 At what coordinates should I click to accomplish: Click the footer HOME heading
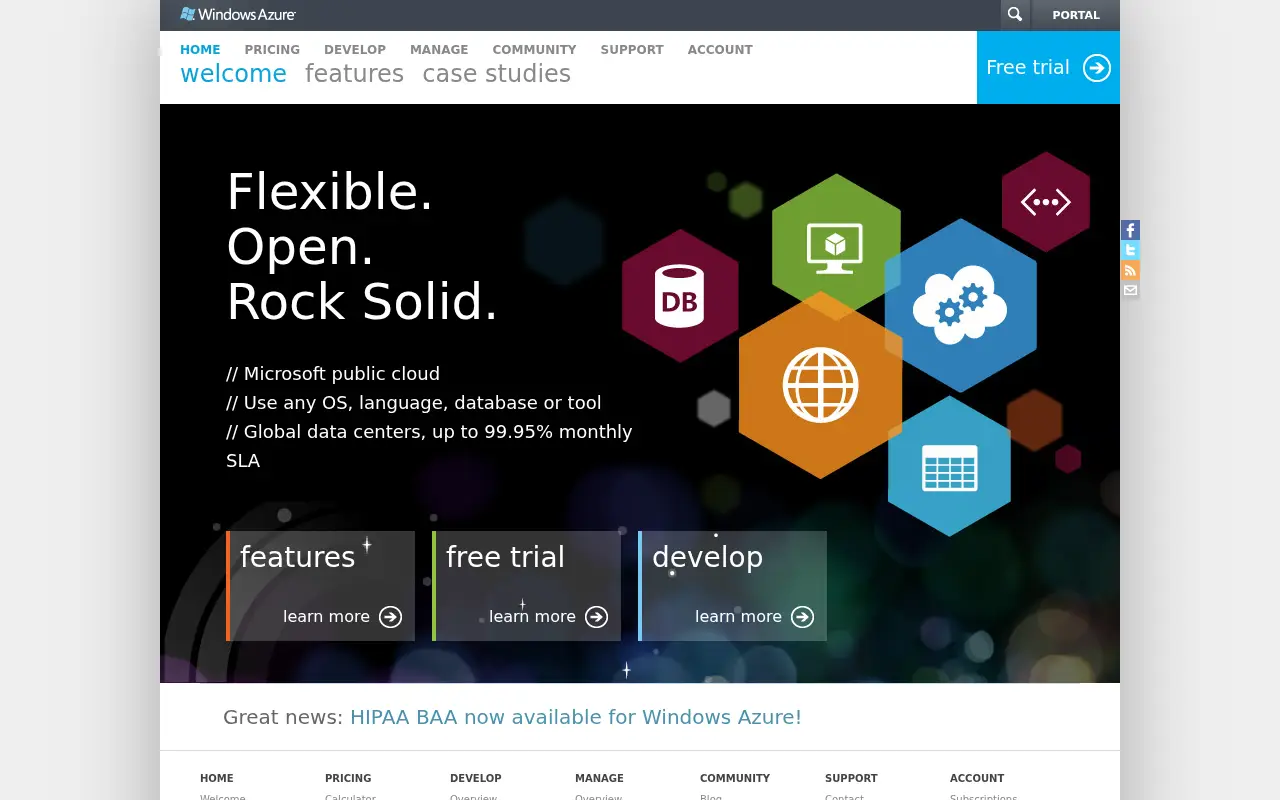(x=217, y=778)
